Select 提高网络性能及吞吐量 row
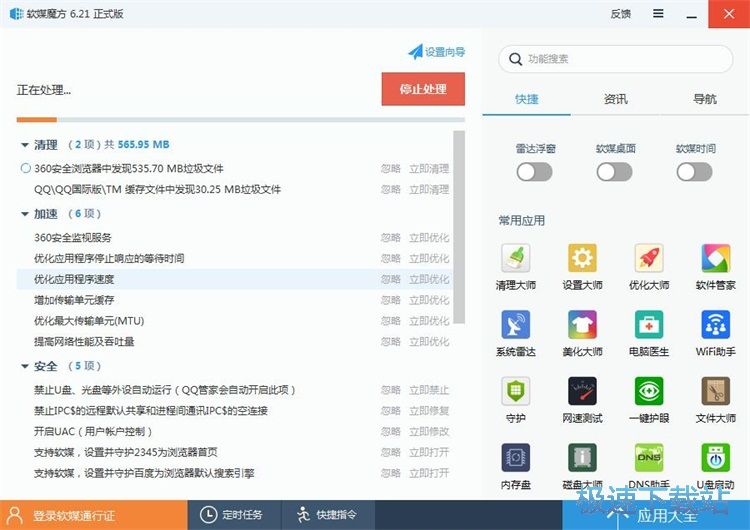The width and height of the screenshot is (750, 530). coord(234,342)
